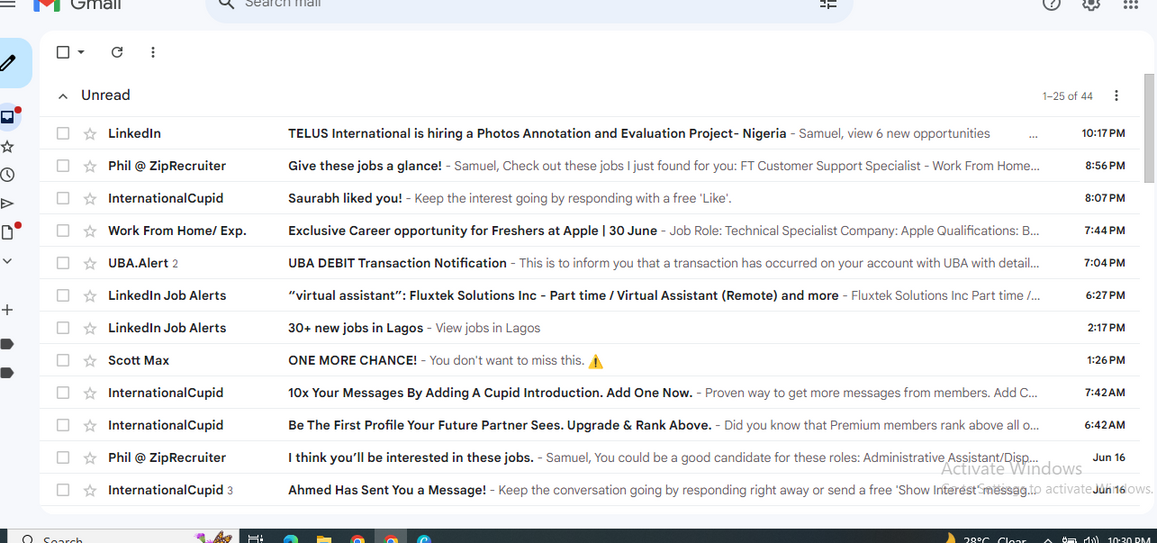Open Drafts via the sidebar document icon
1157x543 pixels.
tap(7, 232)
